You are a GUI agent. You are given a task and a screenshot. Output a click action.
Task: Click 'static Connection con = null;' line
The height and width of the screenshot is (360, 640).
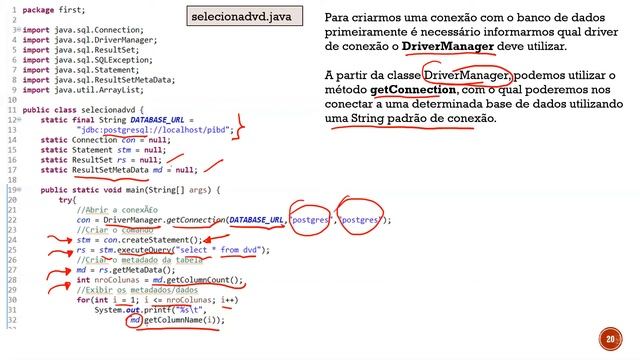point(105,140)
